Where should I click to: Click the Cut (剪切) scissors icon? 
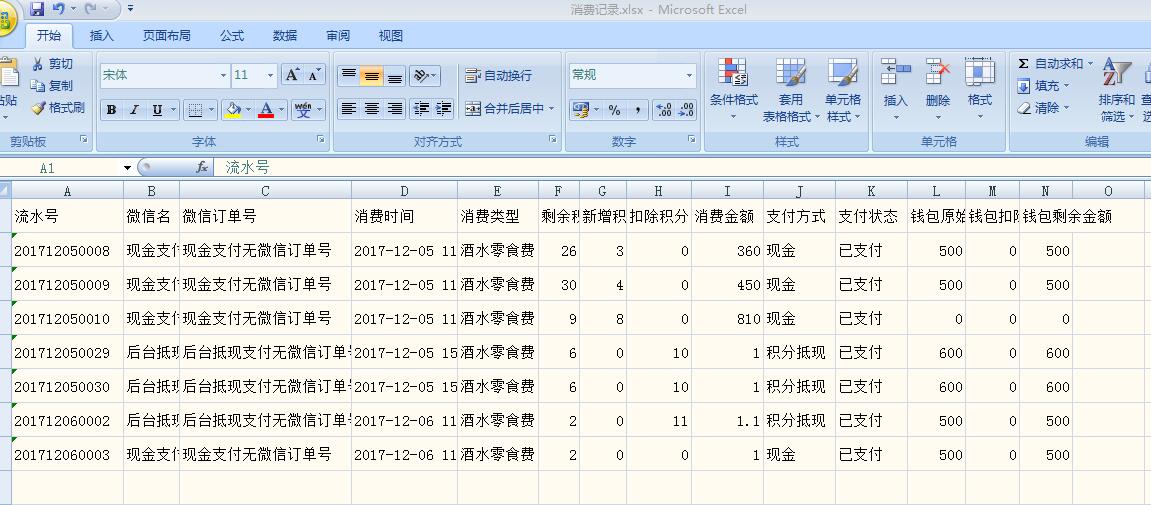click(x=37, y=65)
